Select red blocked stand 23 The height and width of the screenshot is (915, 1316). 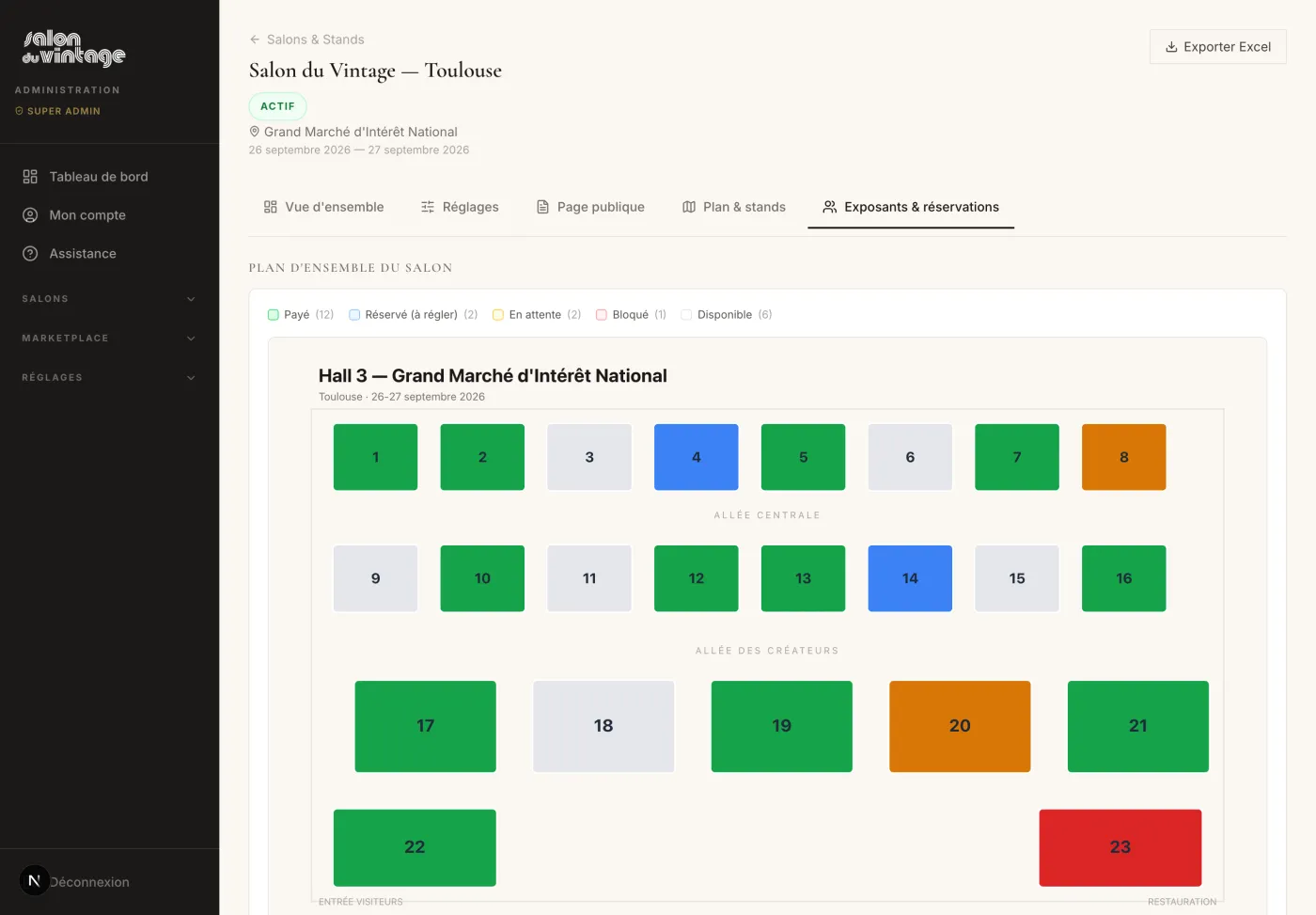(x=1120, y=847)
